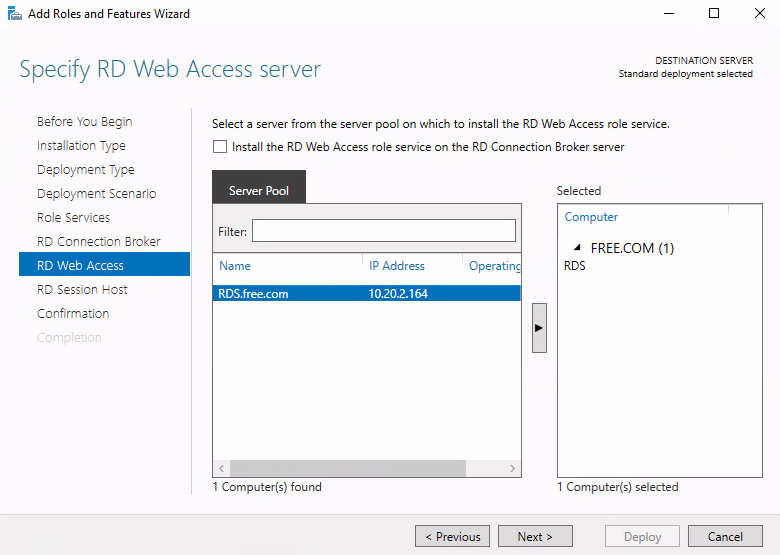Viewport: 780px width, 555px height.
Task: Go to the RD Session Host step
Action: click(x=82, y=289)
